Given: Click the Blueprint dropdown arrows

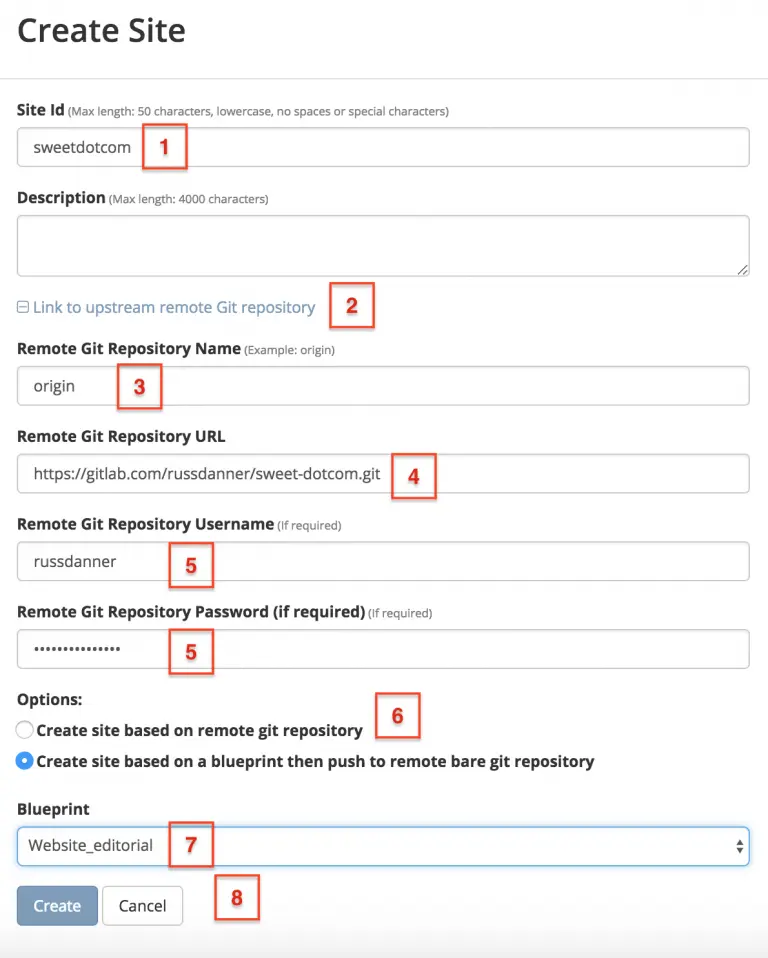Looking at the screenshot, I should click(x=739, y=846).
